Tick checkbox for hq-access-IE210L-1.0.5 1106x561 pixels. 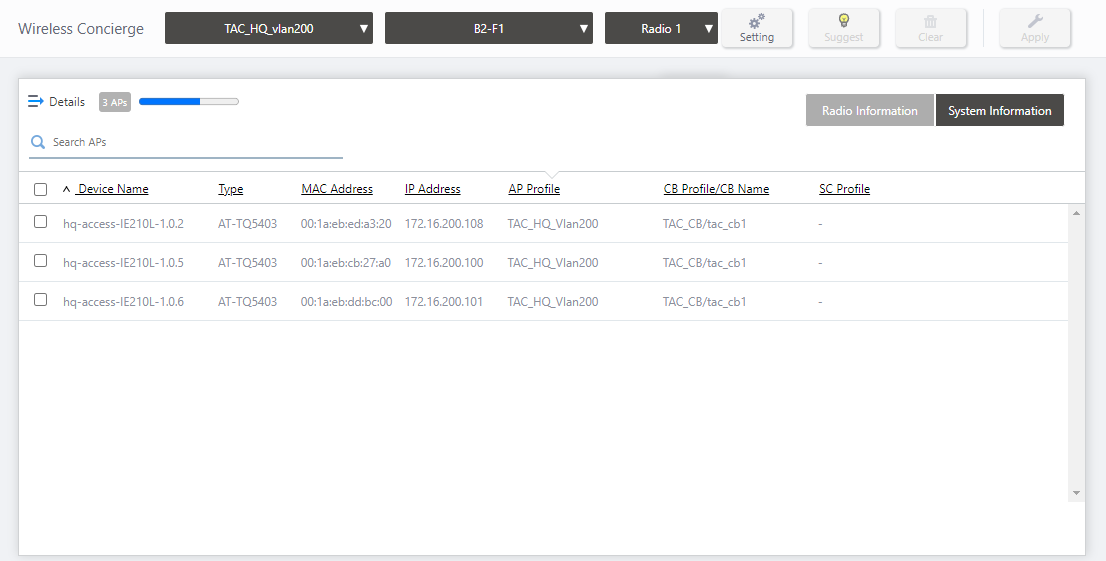tap(40, 261)
